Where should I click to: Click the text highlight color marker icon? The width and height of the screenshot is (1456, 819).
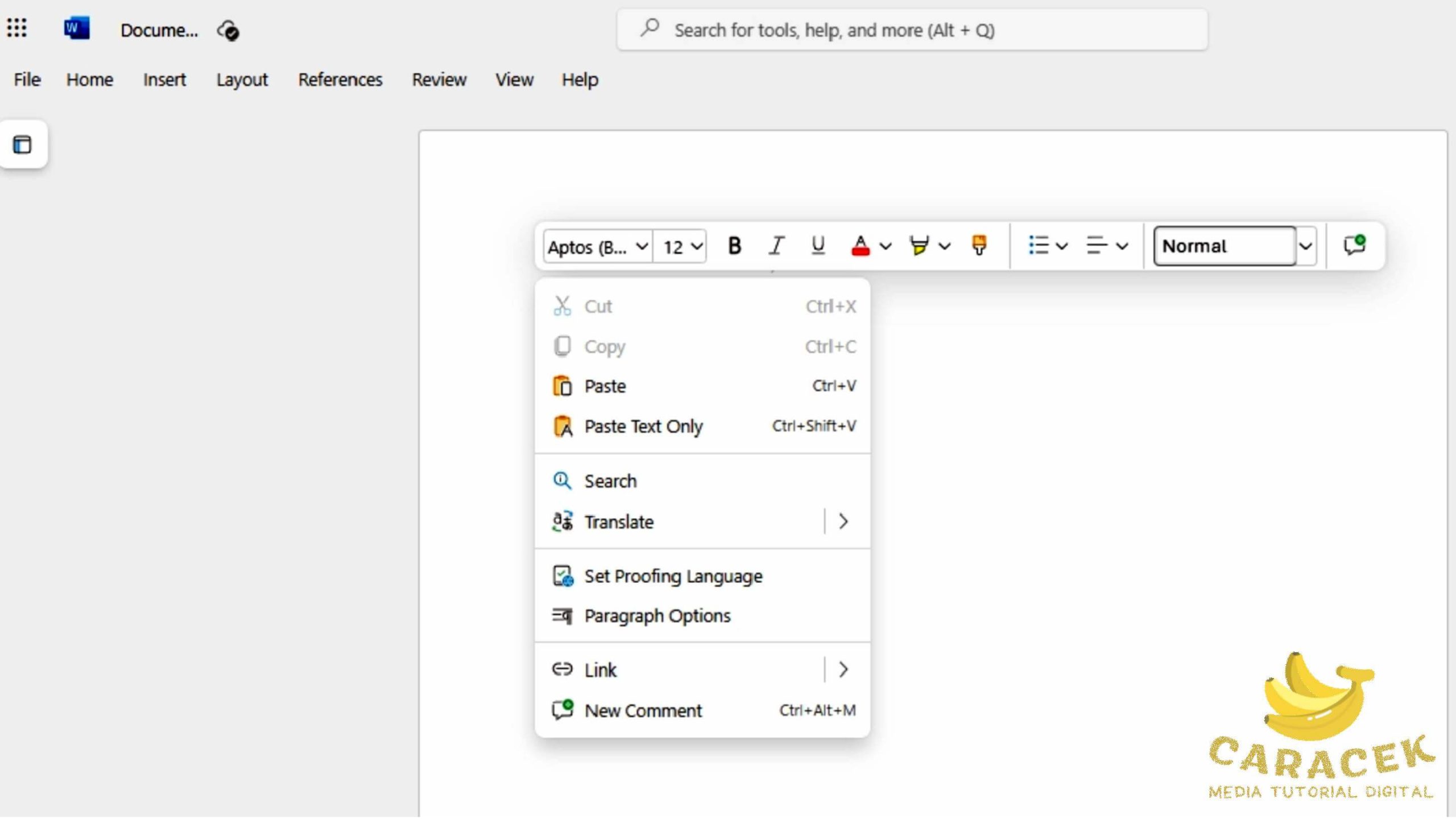[919, 246]
